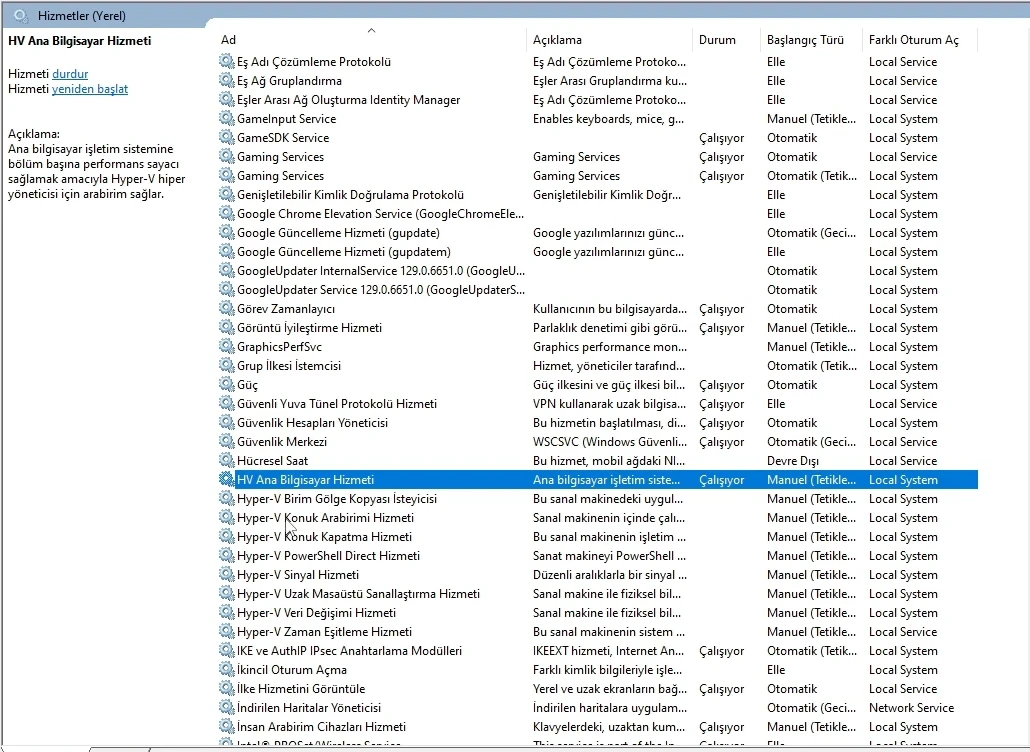Viewport: 1030px width, 752px height.
Task: Click the Hizmetler (Yerel) magnifier gear icon
Action: click(x=21, y=16)
